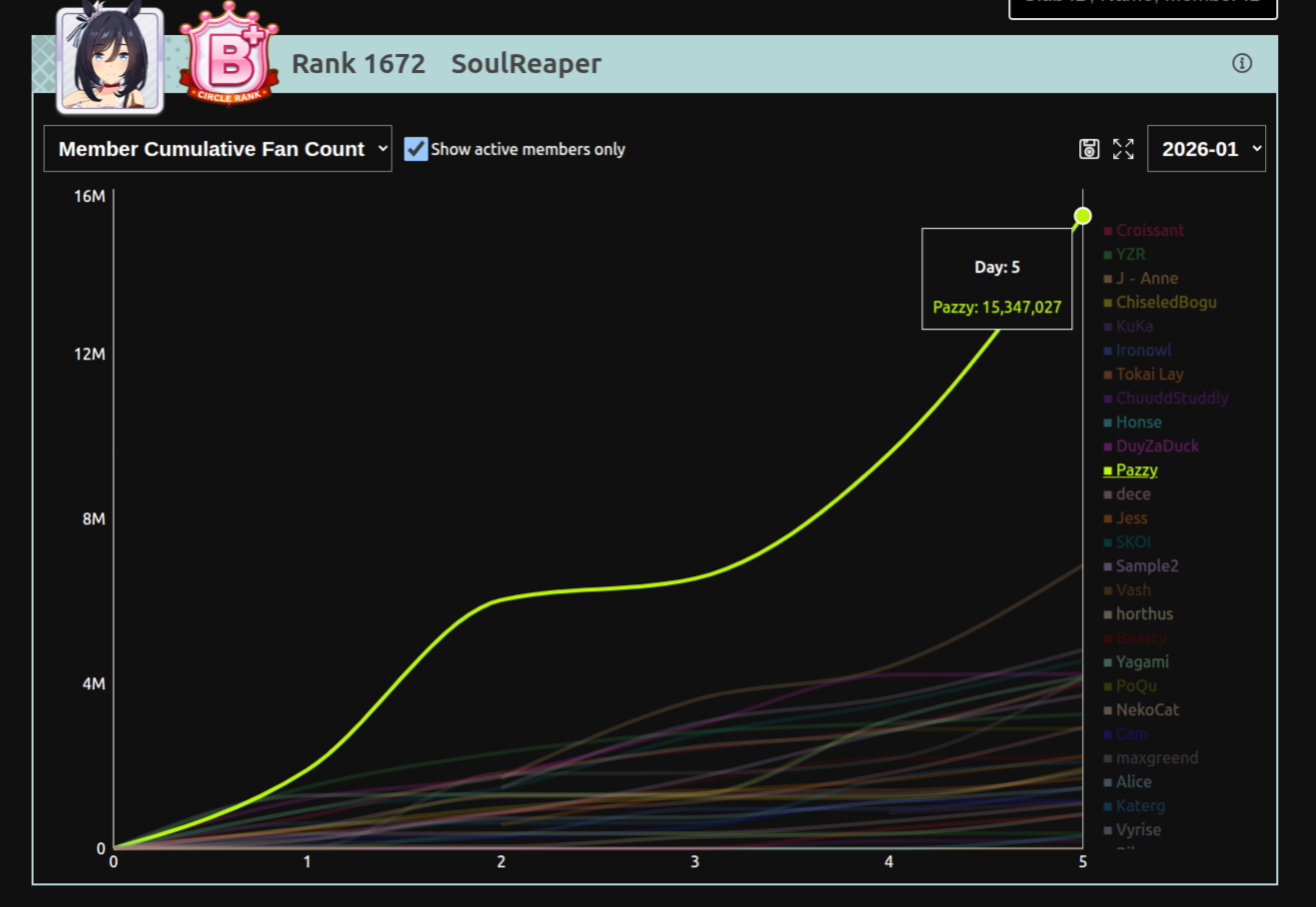Hide horthus series via legend
Viewport: 1316px width, 907px height.
[x=1138, y=613]
